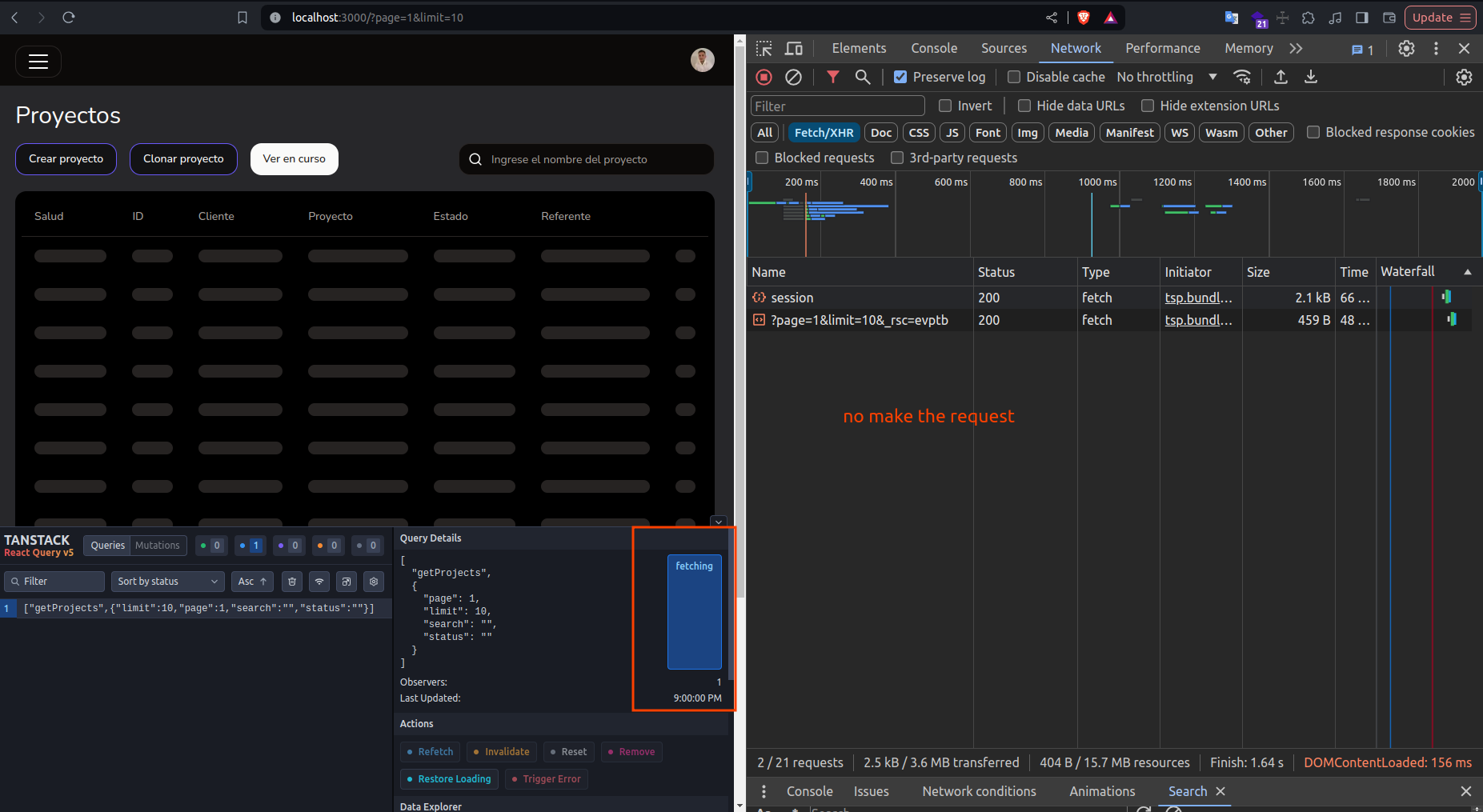The width and height of the screenshot is (1483, 812).
Task: Check Blocked response cookies checkbox
Action: (x=1313, y=132)
